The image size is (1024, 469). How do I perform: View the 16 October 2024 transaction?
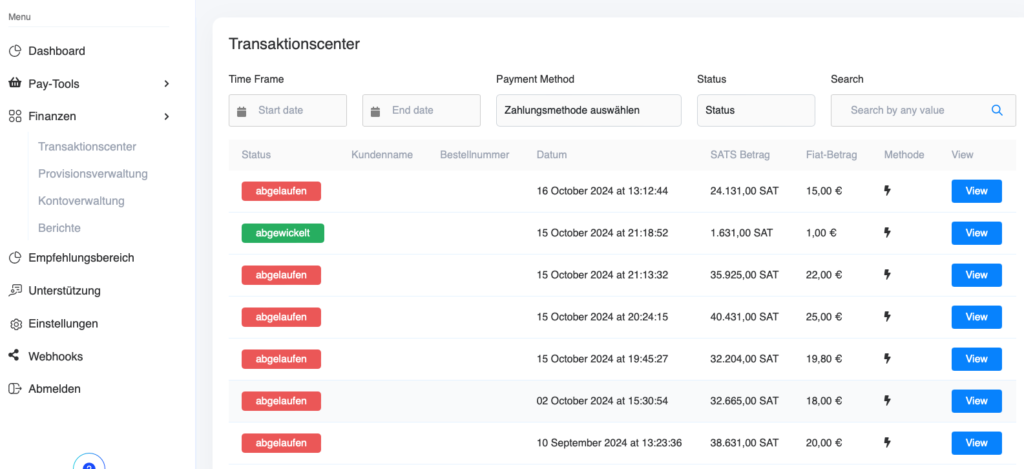975,191
